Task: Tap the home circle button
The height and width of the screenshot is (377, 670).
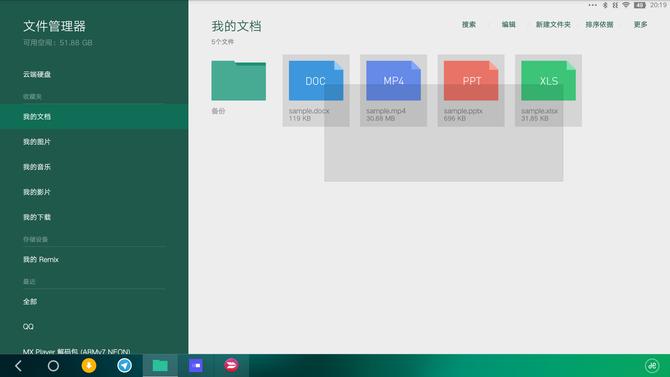Action: (x=53, y=366)
